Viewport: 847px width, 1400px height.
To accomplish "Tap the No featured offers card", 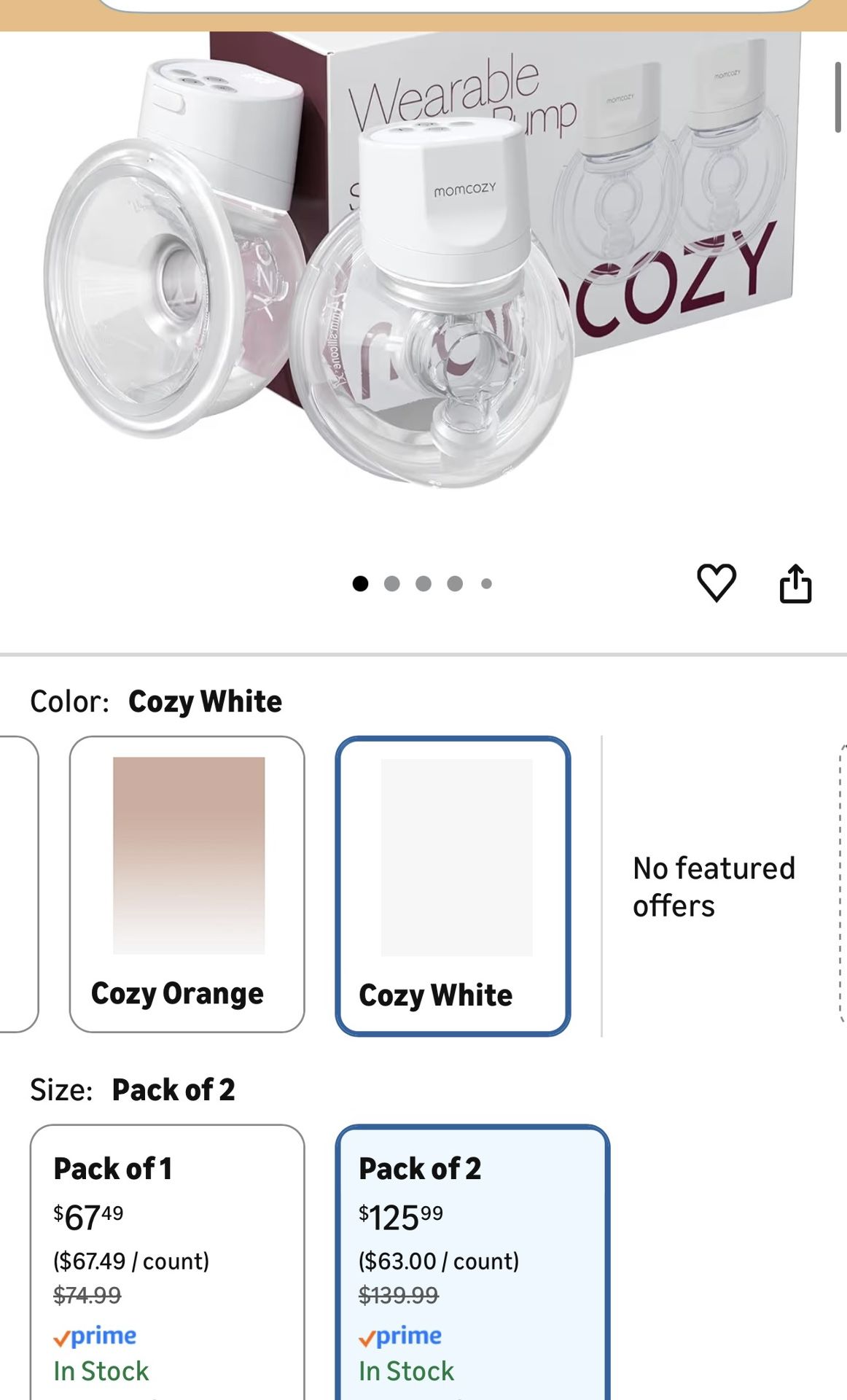I will click(714, 887).
